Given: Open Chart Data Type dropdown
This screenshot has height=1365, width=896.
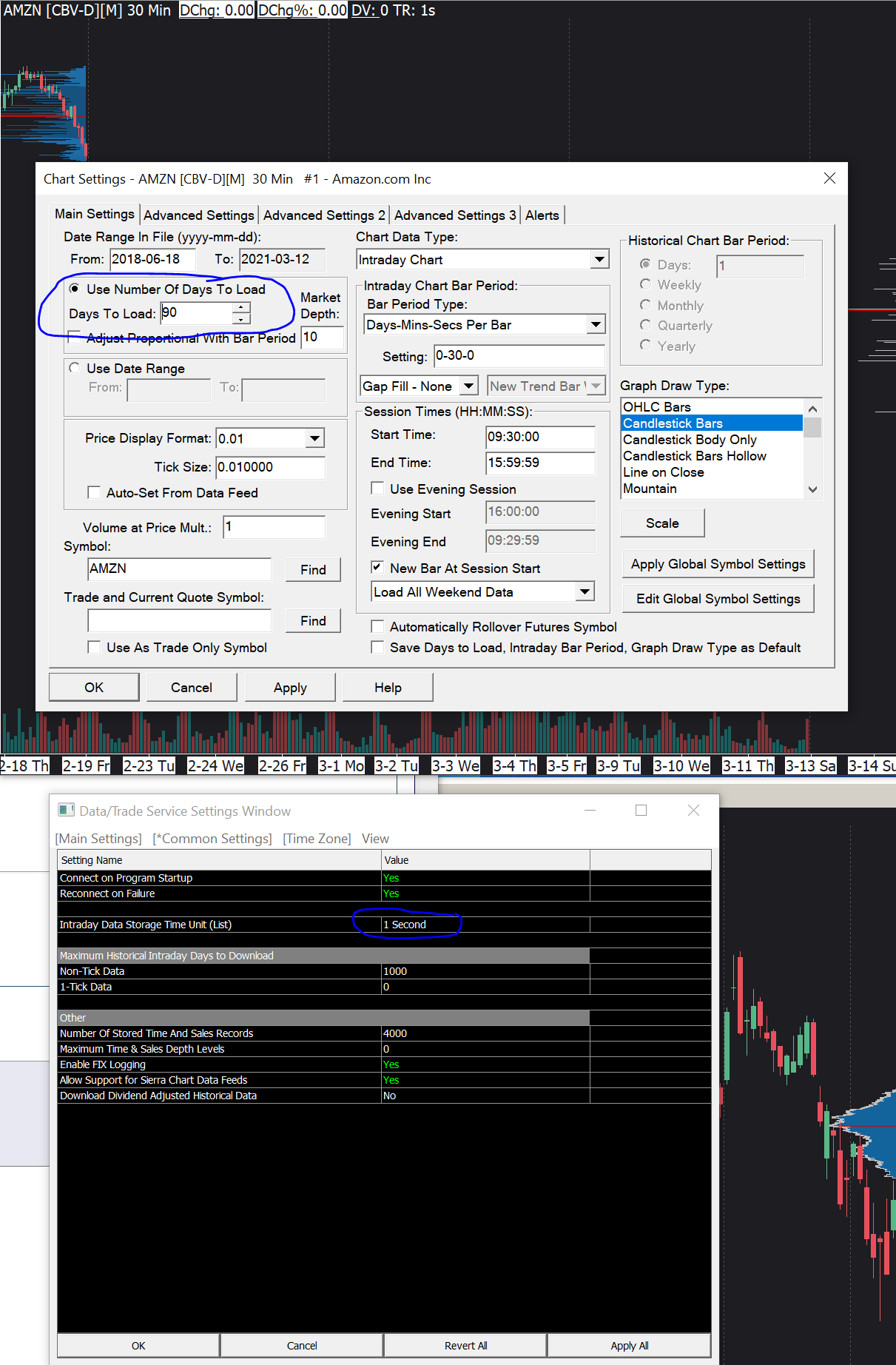Looking at the screenshot, I should point(600,259).
